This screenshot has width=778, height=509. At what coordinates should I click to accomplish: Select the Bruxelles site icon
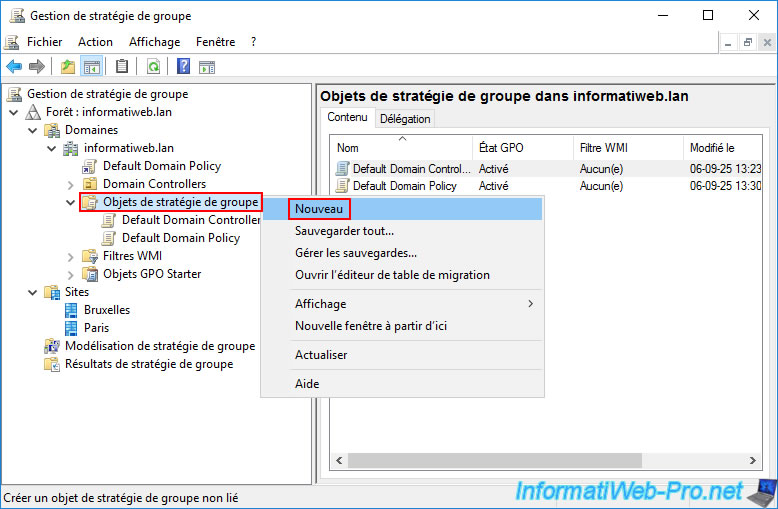71,310
